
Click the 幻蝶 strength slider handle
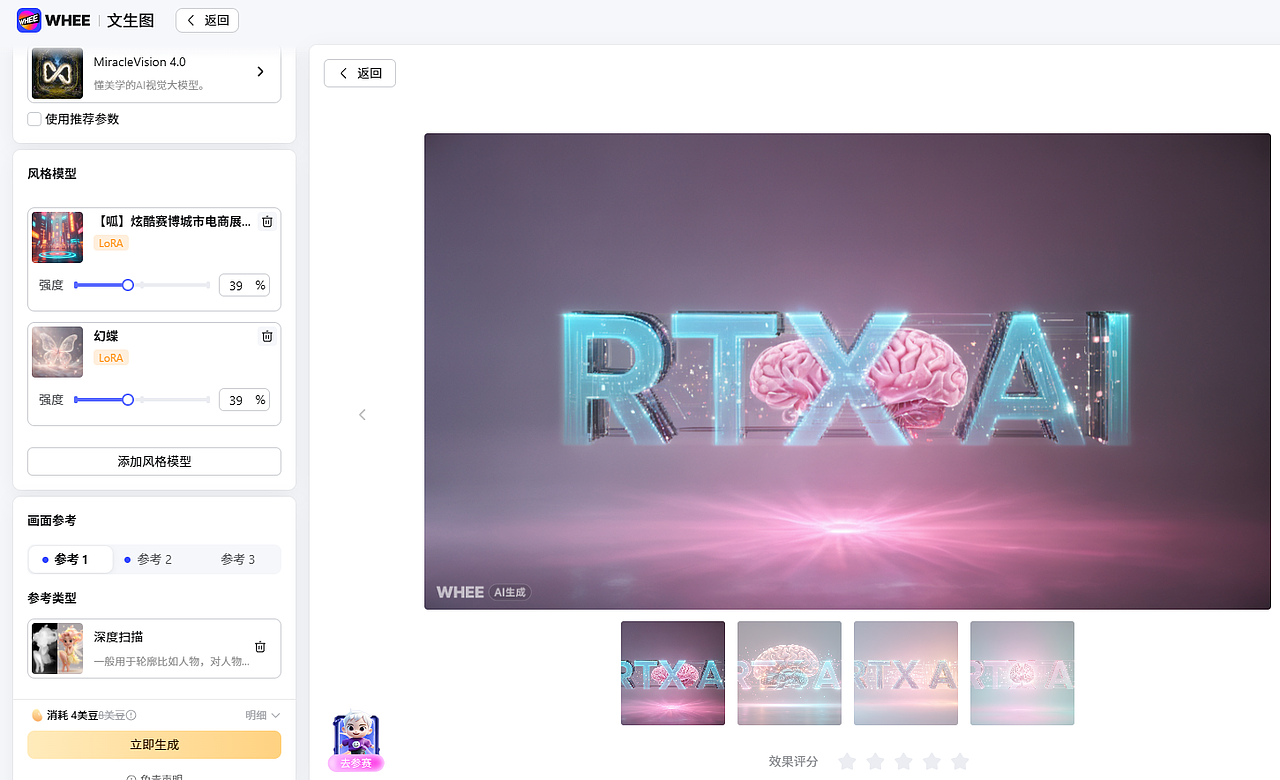(x=128, y=400)
